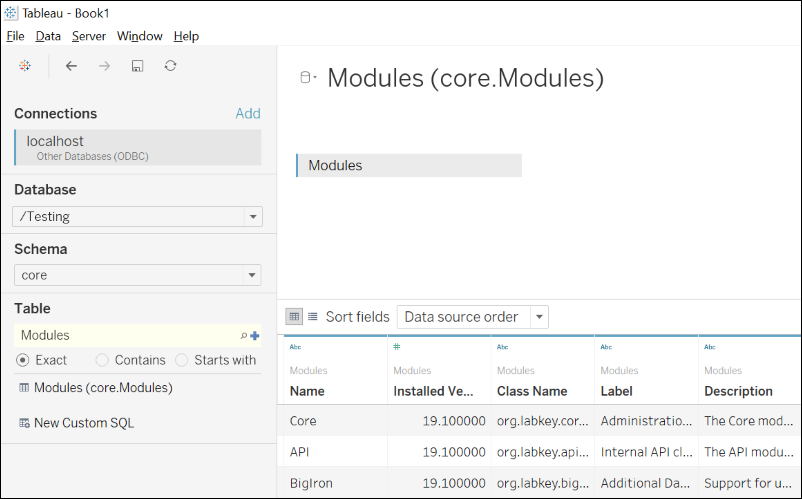Click the Add connection link
The image size is (802, 499).
coord(248,114)
